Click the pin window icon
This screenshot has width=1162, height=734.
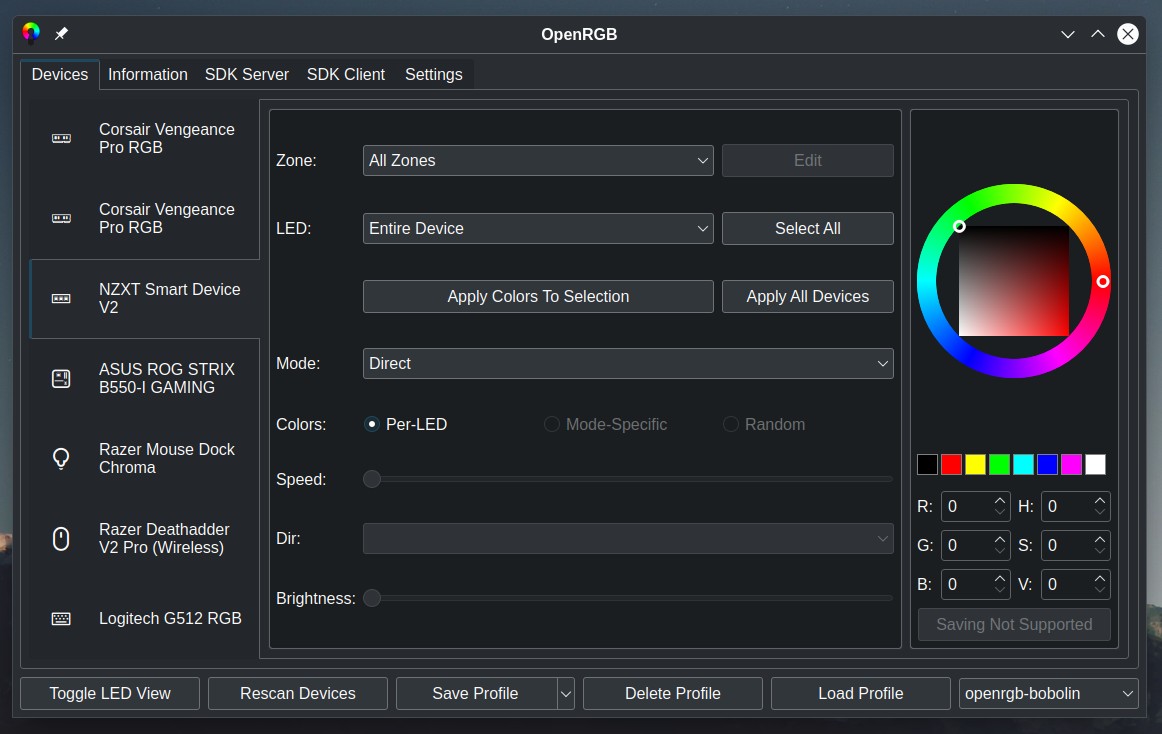click(62, 33)
